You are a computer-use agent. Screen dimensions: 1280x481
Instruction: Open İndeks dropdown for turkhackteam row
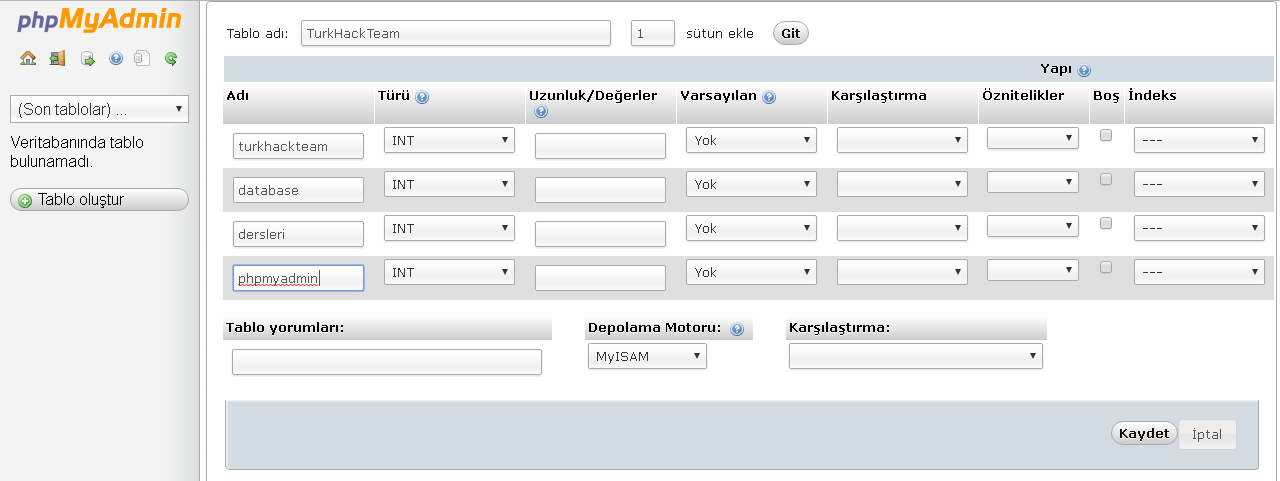click(x=1199, y=141)
